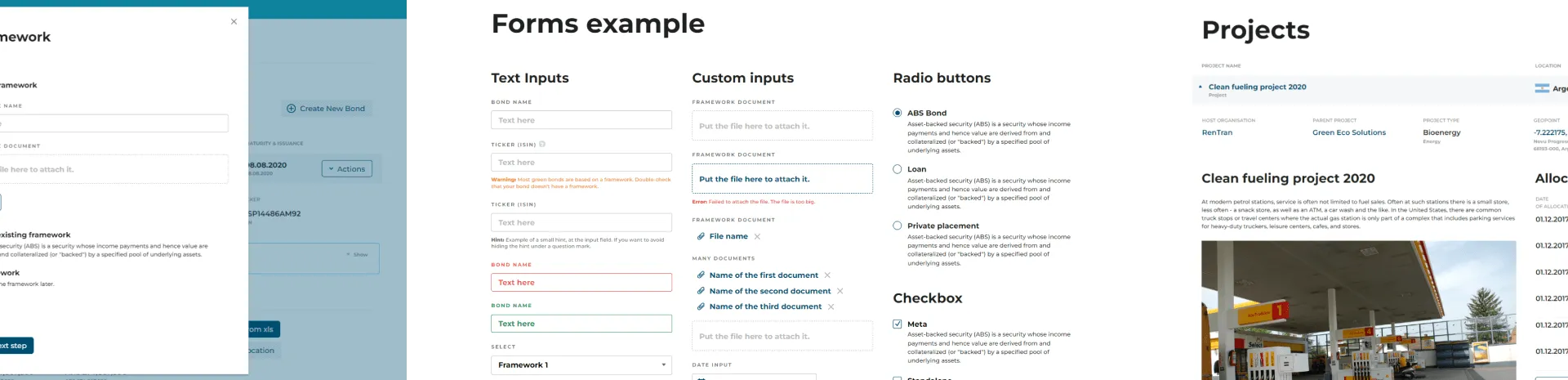1568x380 pixels.
Task: Click dropzone below Many Documents list
Action: pos(782,336)
